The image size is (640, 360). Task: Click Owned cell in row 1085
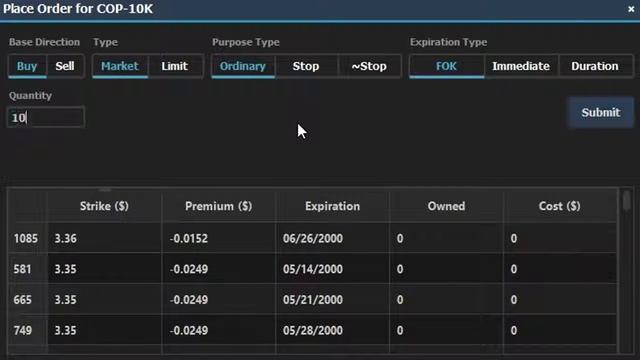[x=446, y=238]
